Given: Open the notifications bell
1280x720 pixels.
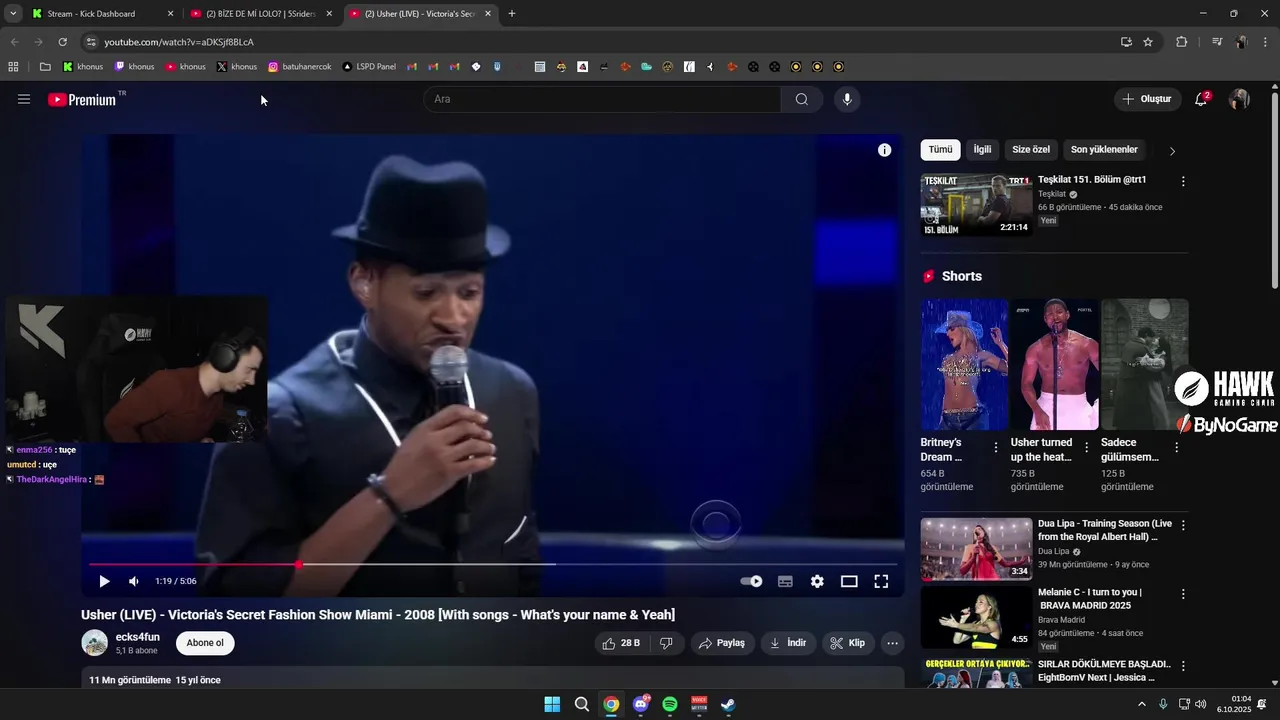Looking at the screenshot, I should (1201, 99).
